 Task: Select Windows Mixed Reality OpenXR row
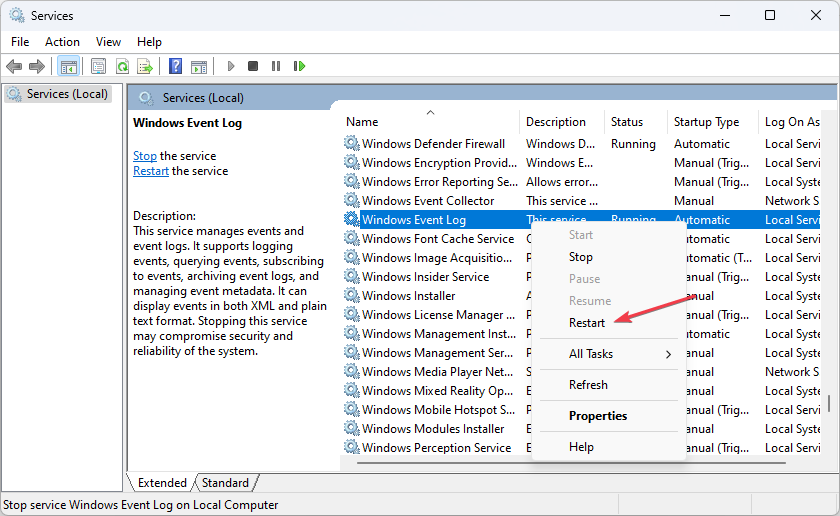437,391
